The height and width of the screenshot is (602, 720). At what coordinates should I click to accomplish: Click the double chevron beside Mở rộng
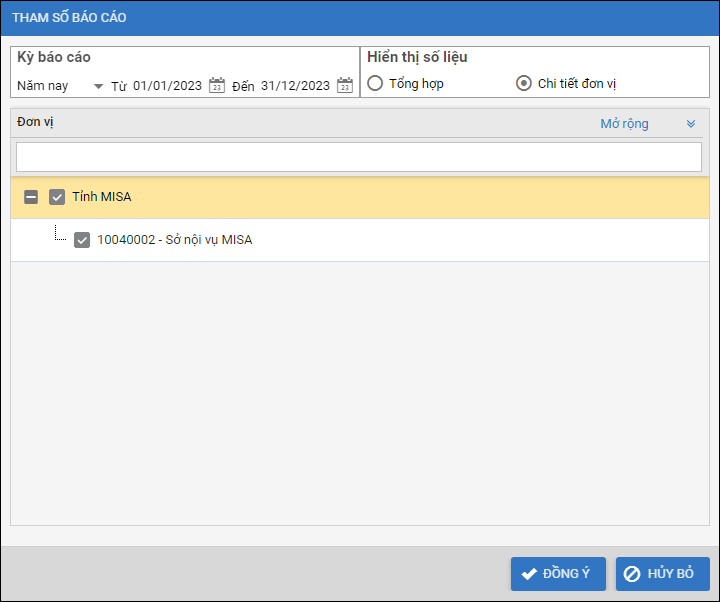coord(690,124)
